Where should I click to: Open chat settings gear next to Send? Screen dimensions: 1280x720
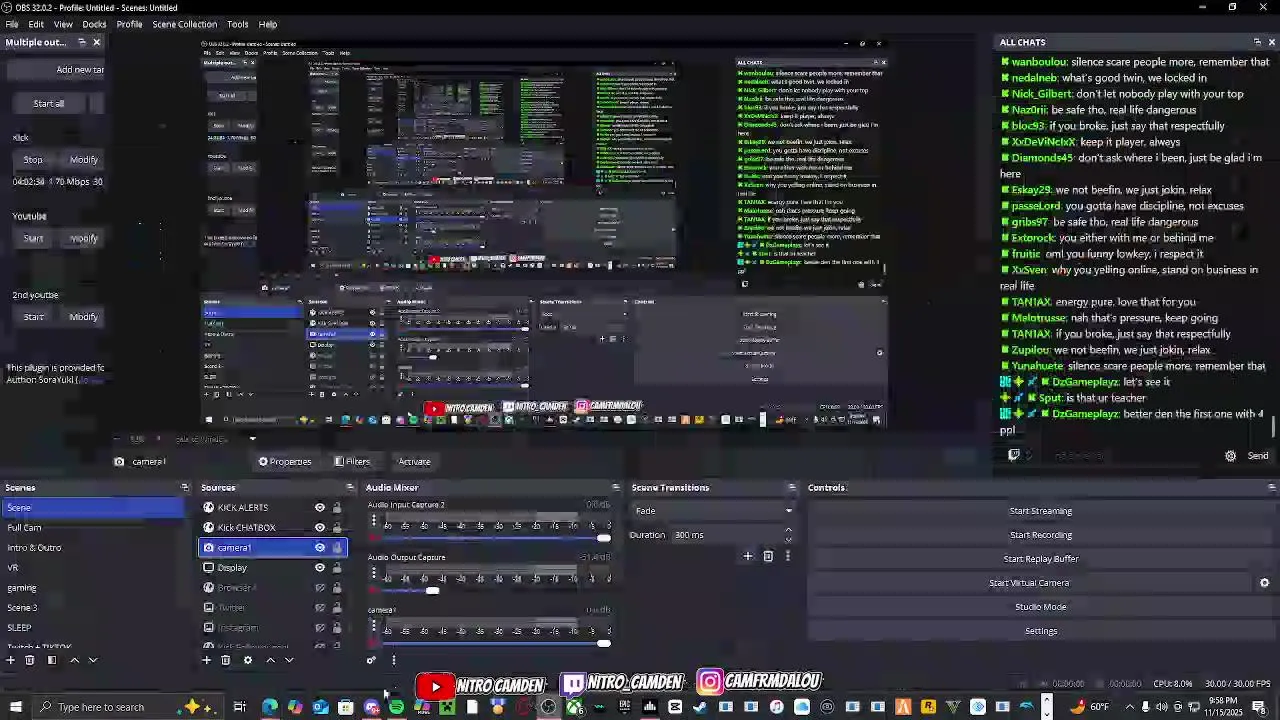tap(1230, 456)
